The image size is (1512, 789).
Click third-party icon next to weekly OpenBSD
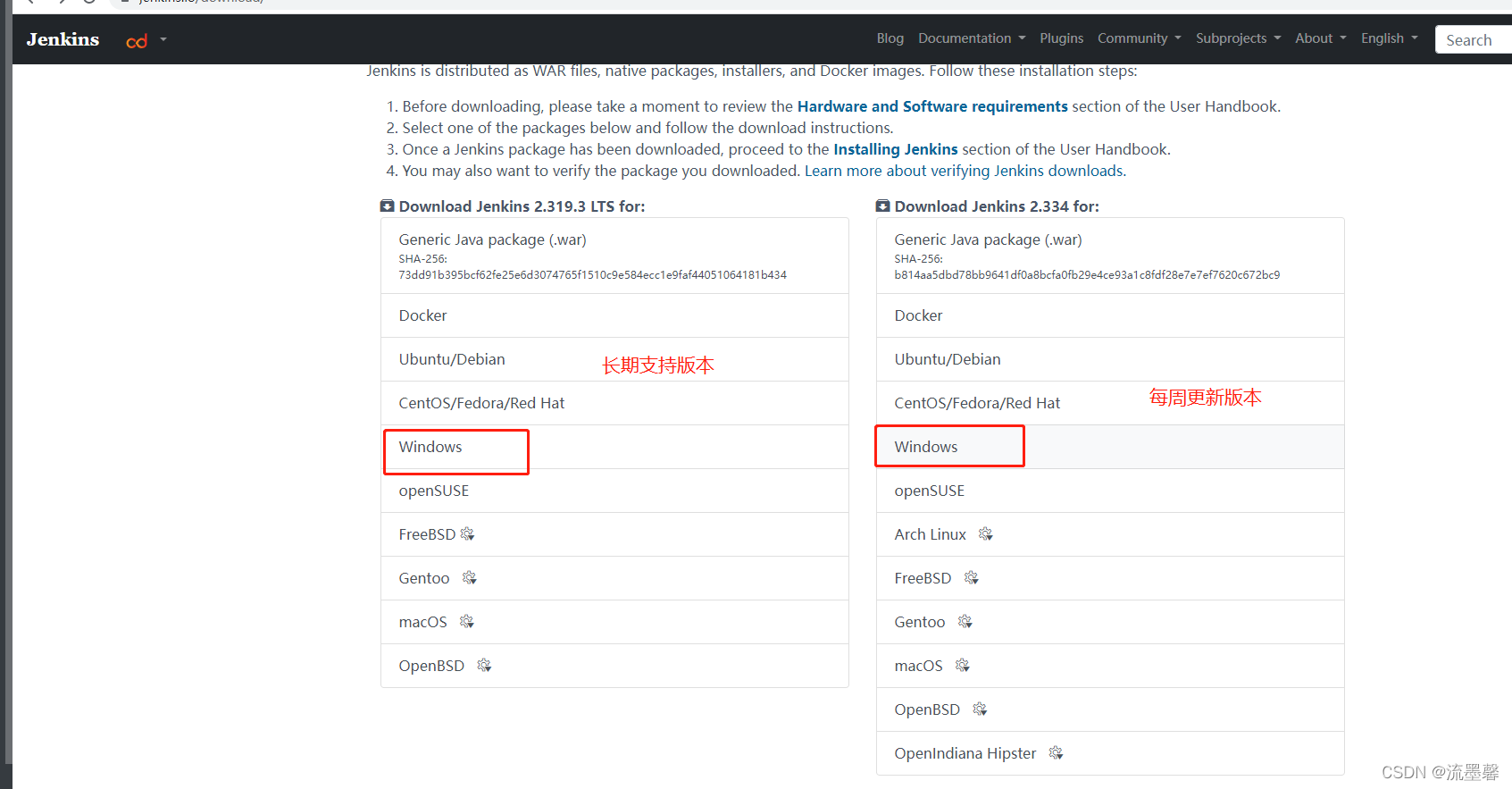[980, 709]
